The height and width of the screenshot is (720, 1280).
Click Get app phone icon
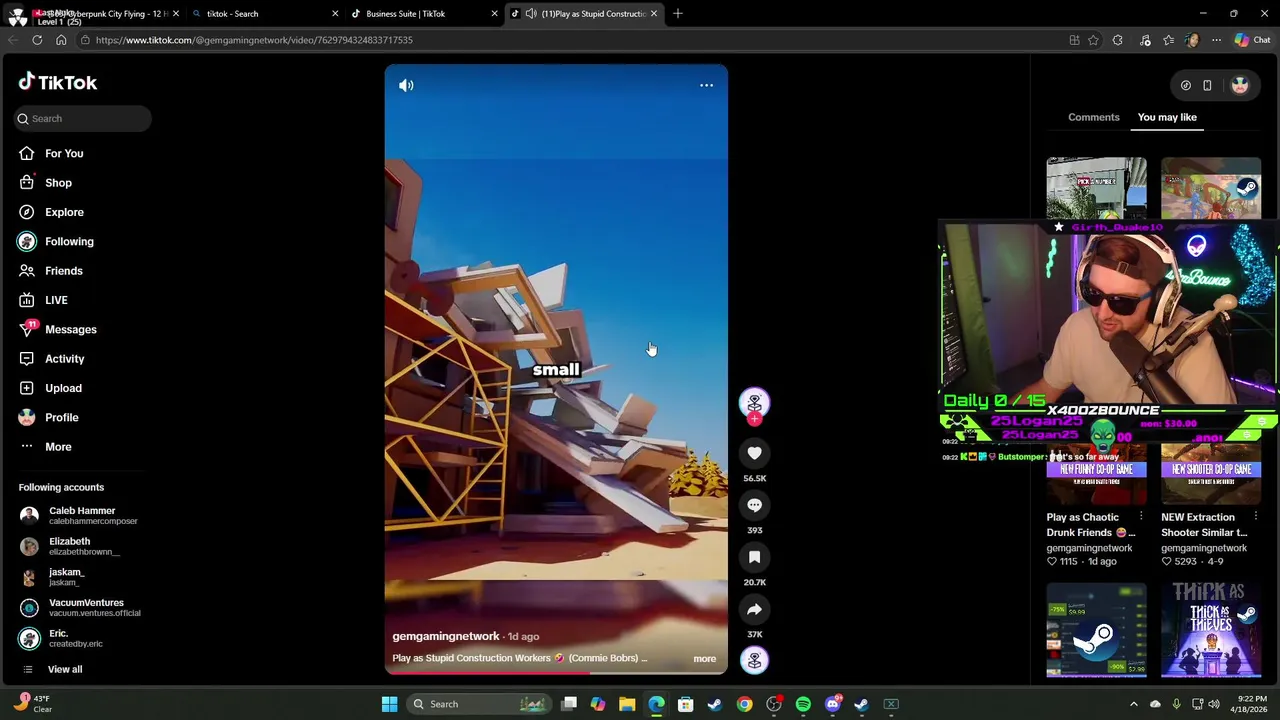pos(1207,85)
